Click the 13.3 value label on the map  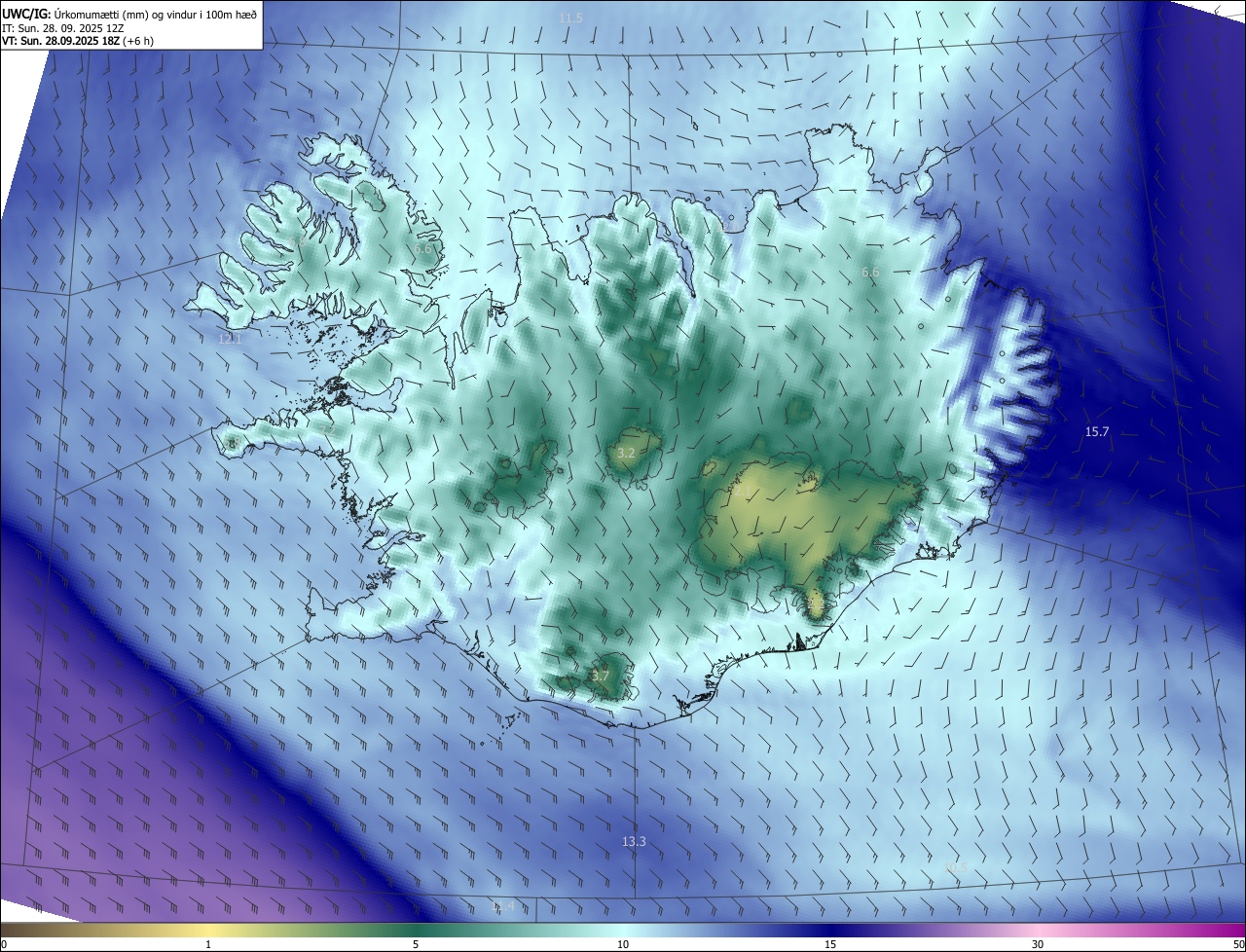pos(634,841)
